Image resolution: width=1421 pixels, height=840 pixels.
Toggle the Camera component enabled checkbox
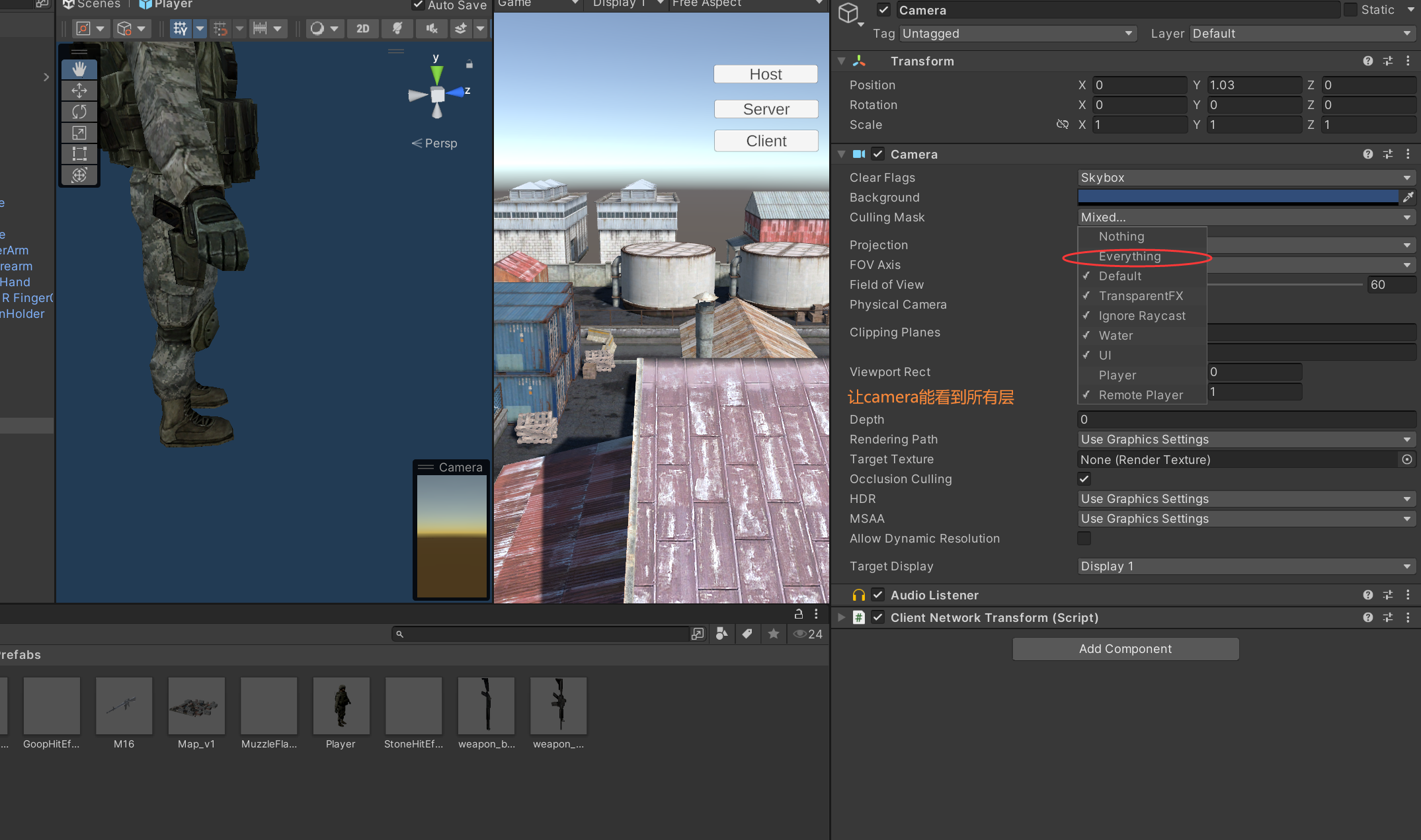pos(877,154)
